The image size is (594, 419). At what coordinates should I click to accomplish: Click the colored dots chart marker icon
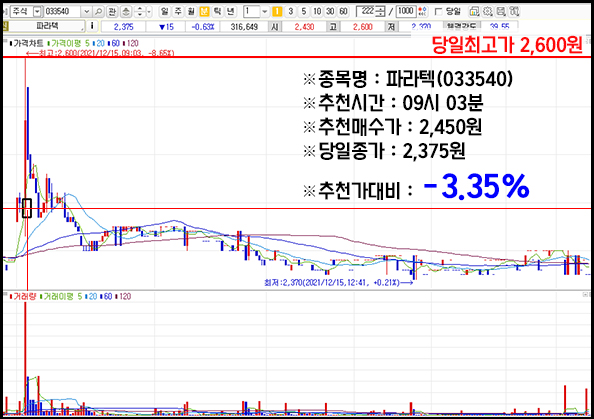[422, 11]
